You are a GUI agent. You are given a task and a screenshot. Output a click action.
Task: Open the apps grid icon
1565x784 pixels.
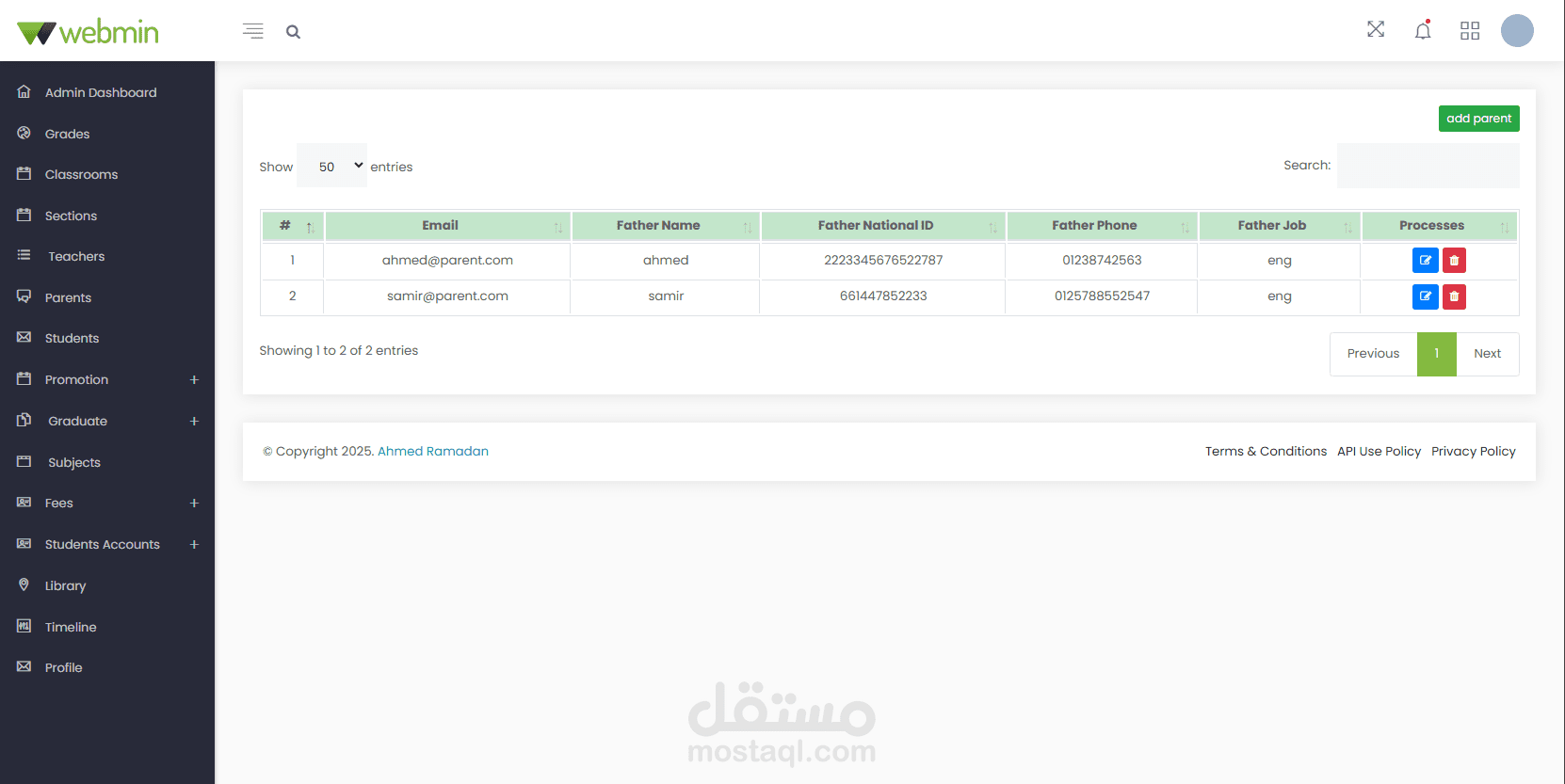pos(1470,31)
